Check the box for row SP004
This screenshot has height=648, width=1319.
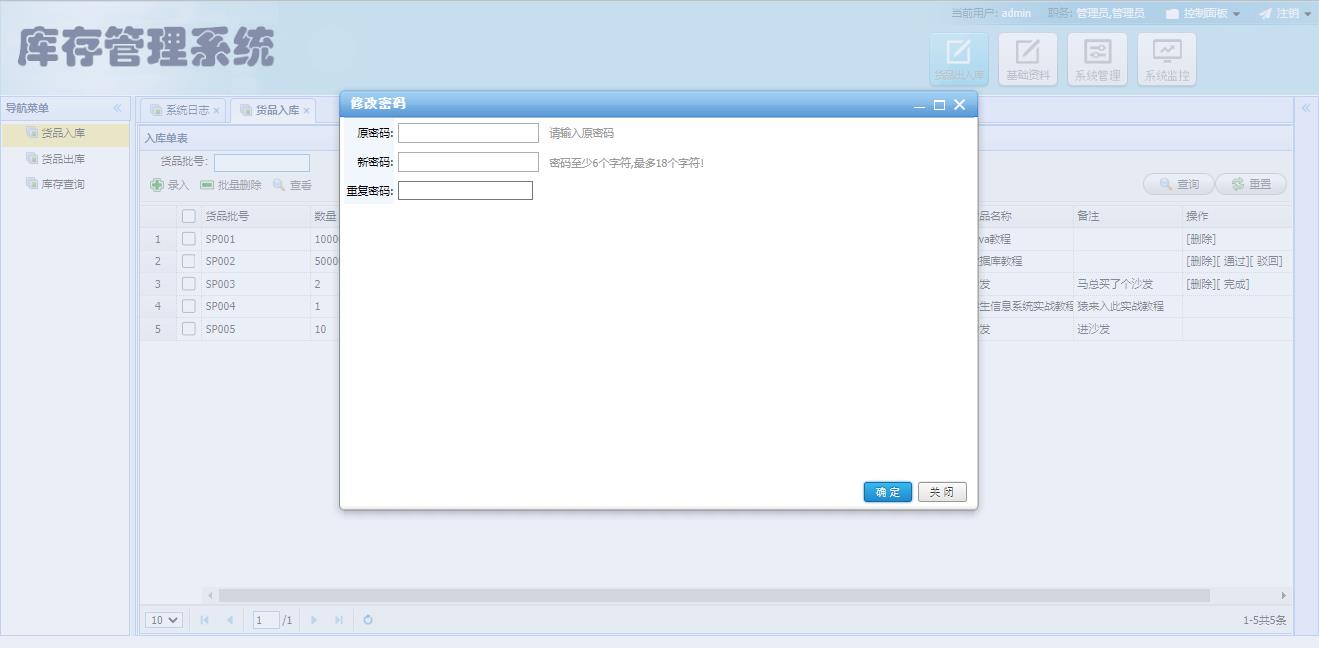[x=188, y=306]
